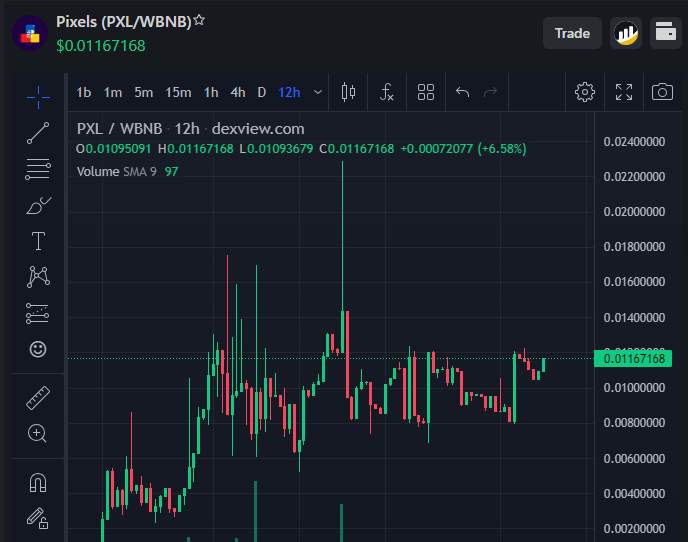Click the current price label 0.01167168 on axis
The height and width of the screenshot is (542, 688).
click(633, 359)
